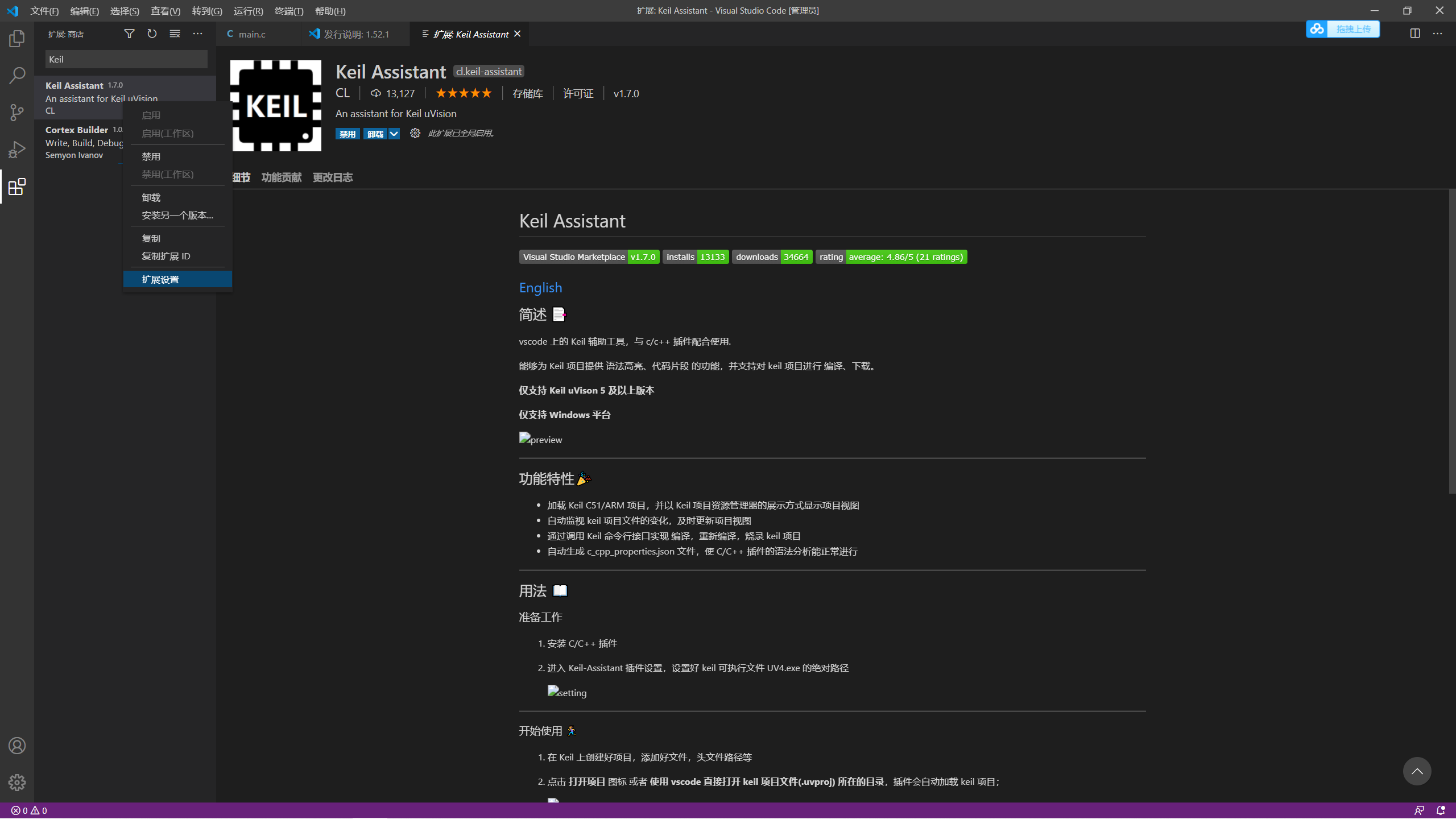The image size is (1456, 819).
Task: Switch to the main.c editor tab
Action: coord(252,34)
